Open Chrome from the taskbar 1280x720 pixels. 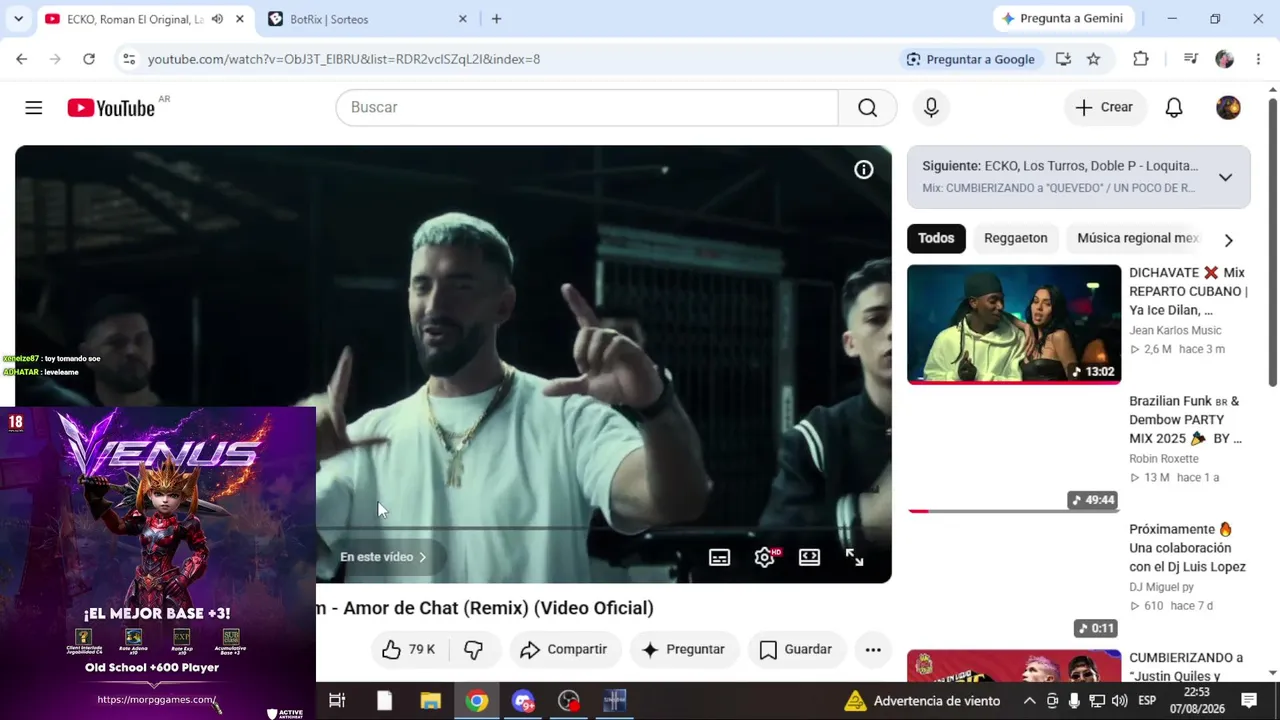coord(477,701)
